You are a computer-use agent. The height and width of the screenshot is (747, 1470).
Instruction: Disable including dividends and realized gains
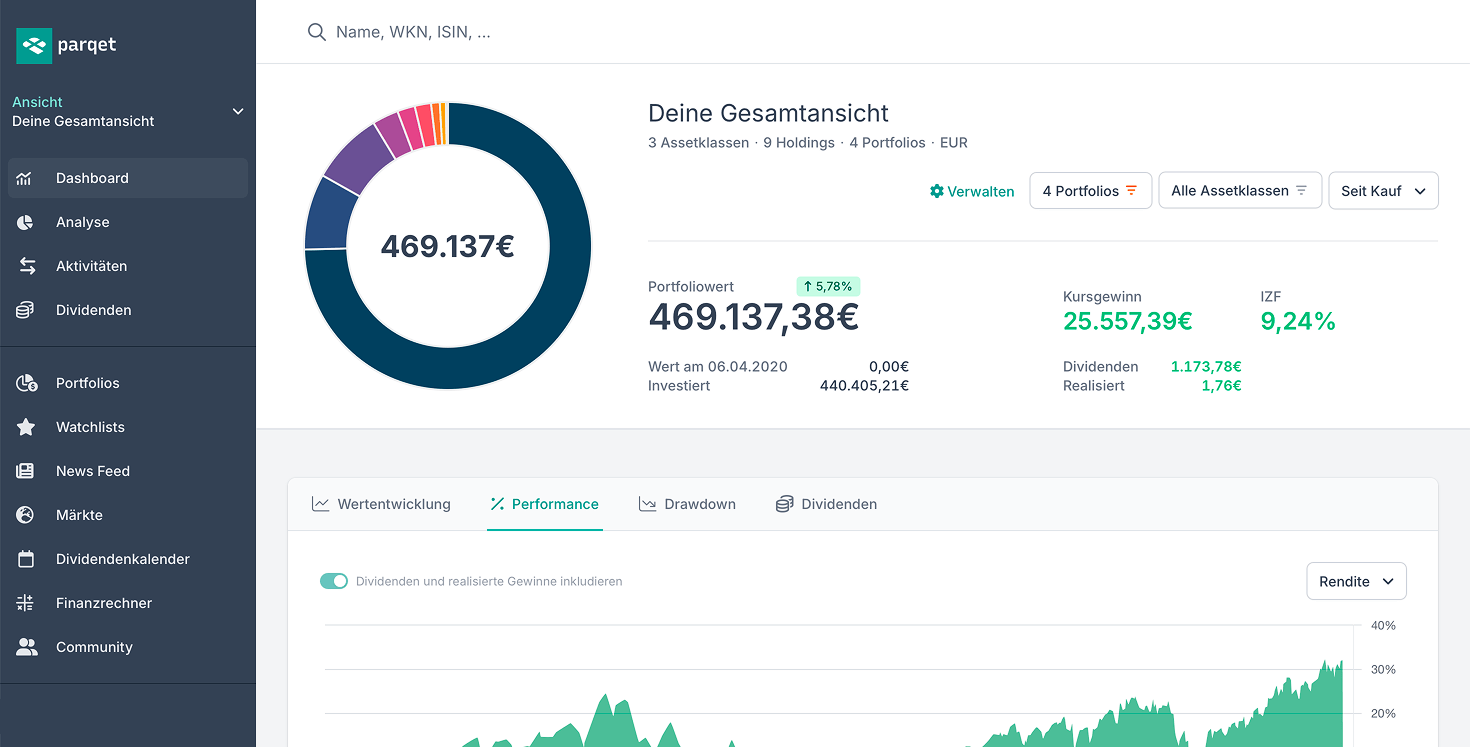334,580
